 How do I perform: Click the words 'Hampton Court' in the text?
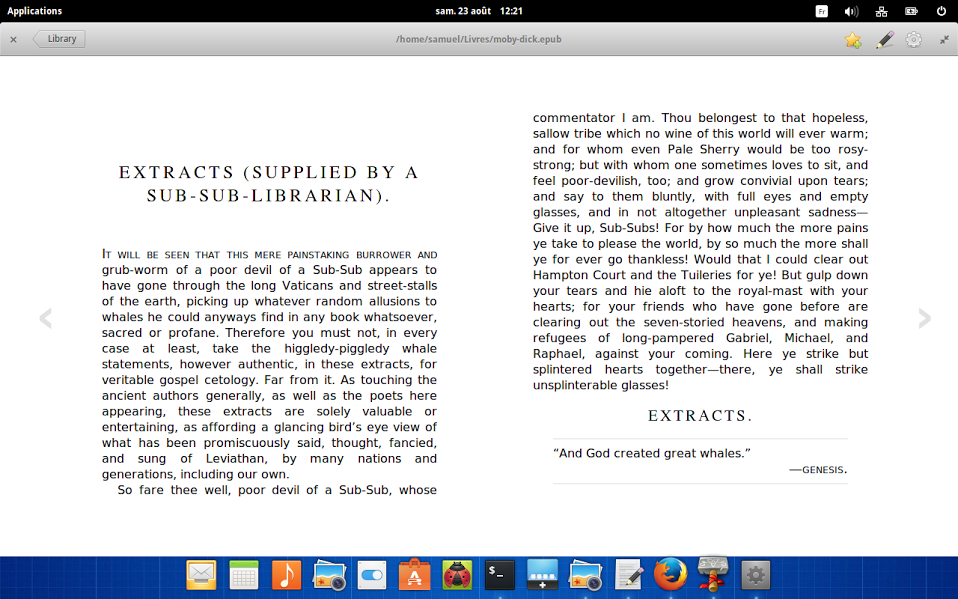pos(579,275)
